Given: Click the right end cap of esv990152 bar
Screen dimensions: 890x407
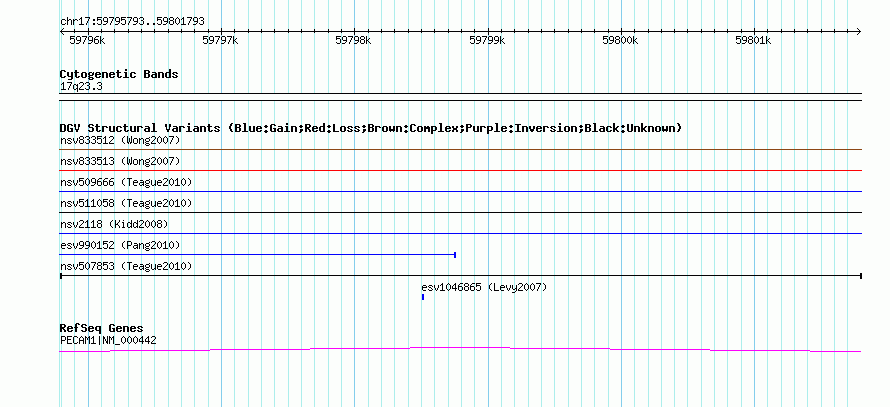Looking at the screenshot, I should tap(455, 255).
